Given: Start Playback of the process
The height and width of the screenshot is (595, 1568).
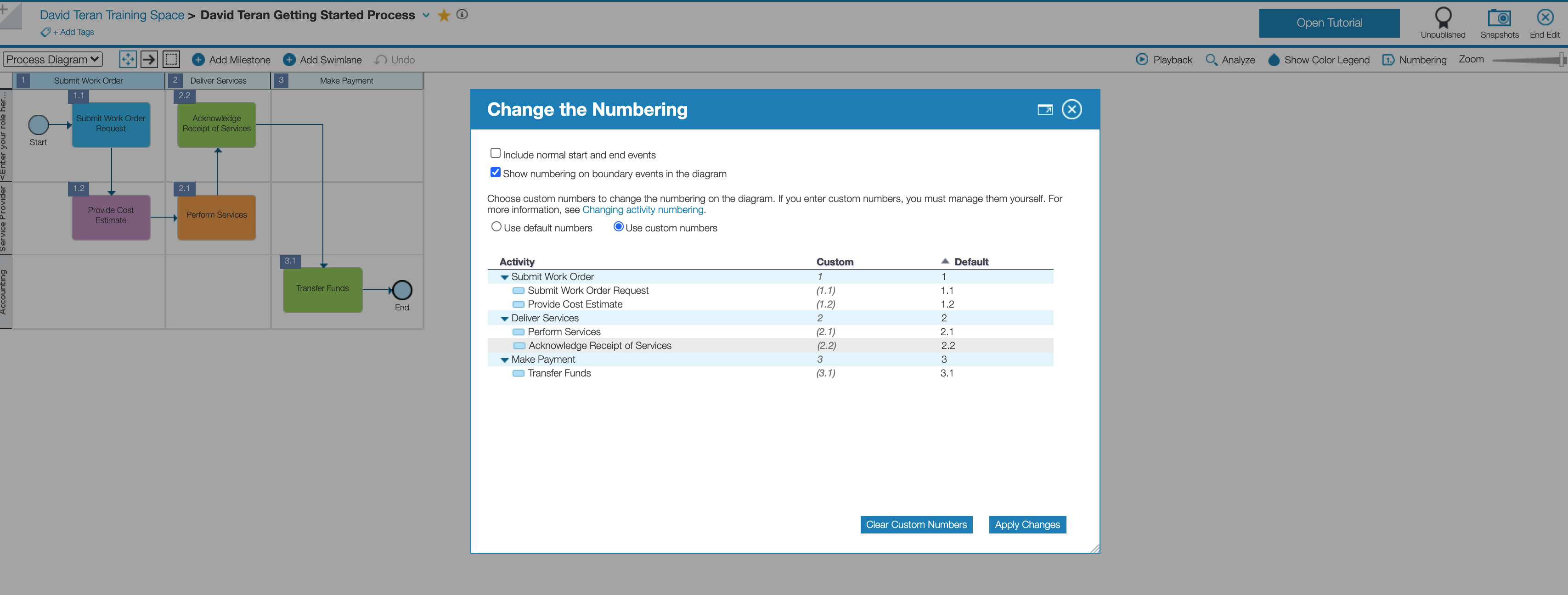Looking at the screenshot, I should tap(1142, 60).
